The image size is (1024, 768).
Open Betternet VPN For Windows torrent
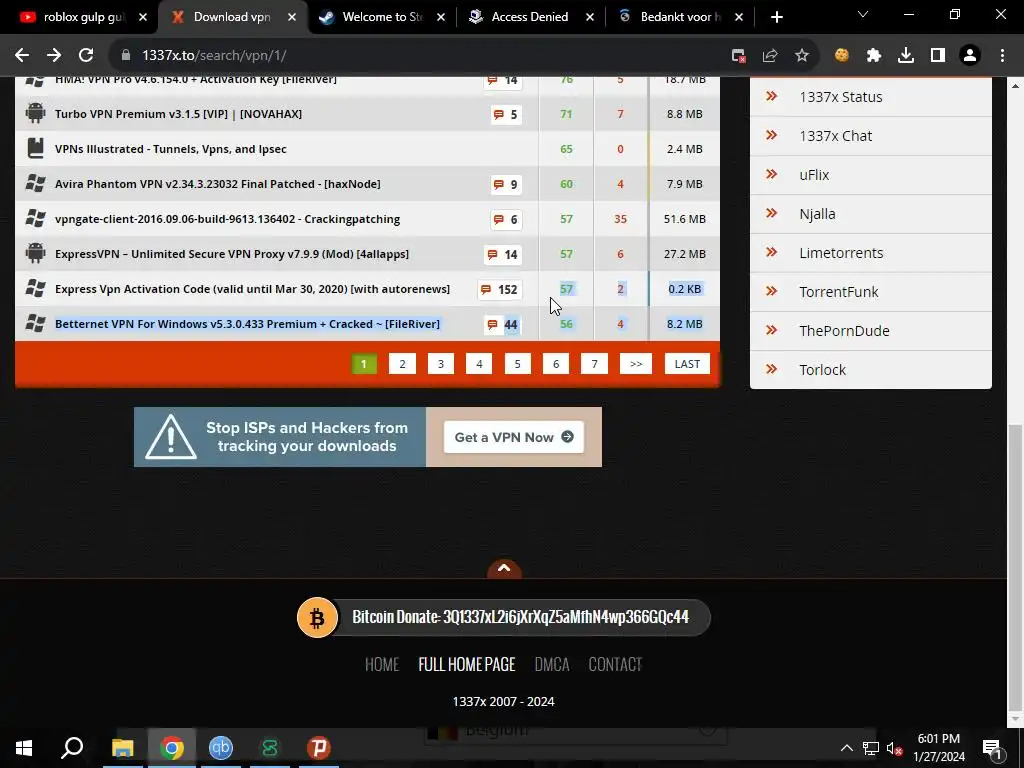tap(248, 324)
